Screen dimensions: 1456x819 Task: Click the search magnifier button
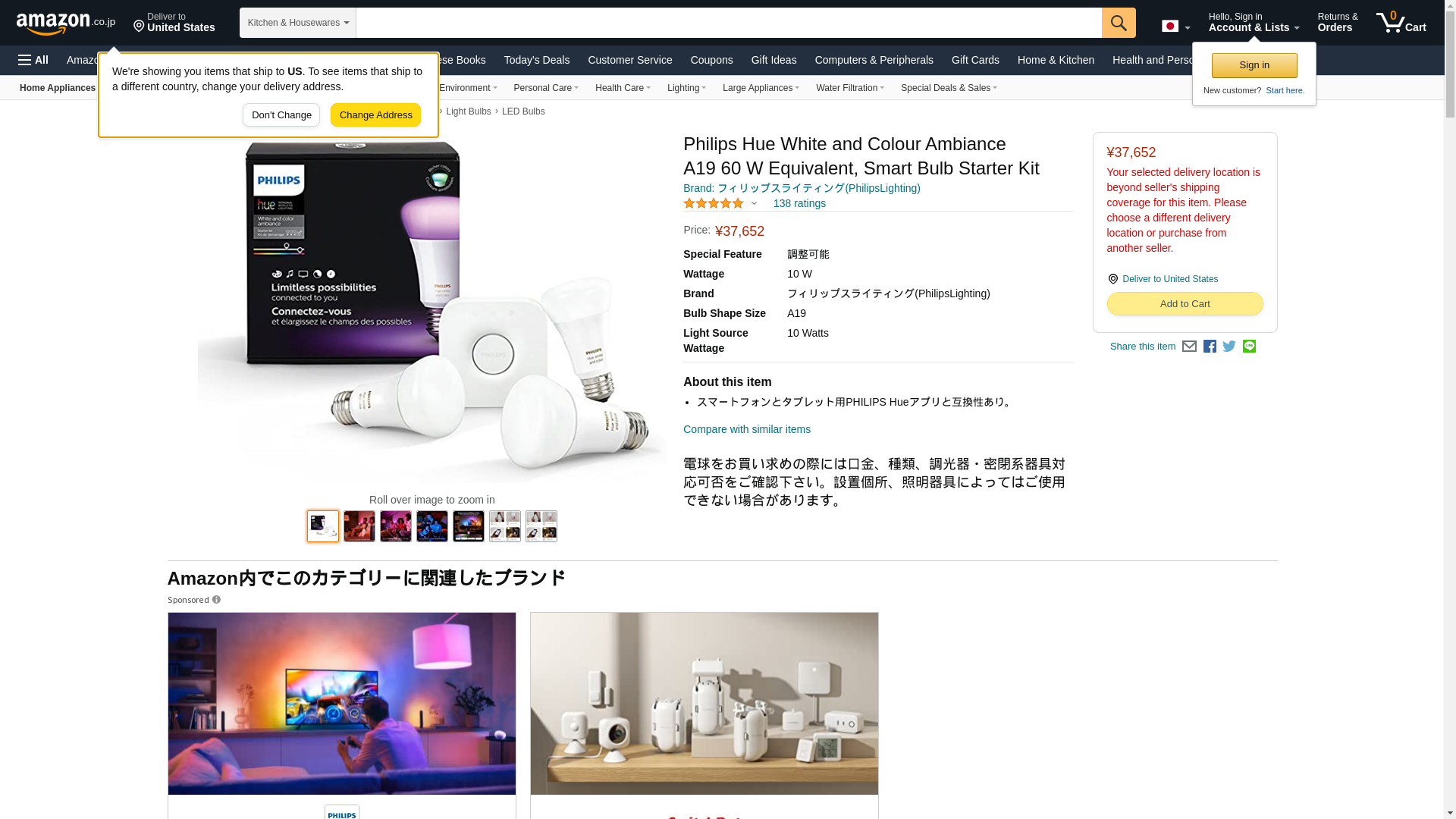(1119, 23)
